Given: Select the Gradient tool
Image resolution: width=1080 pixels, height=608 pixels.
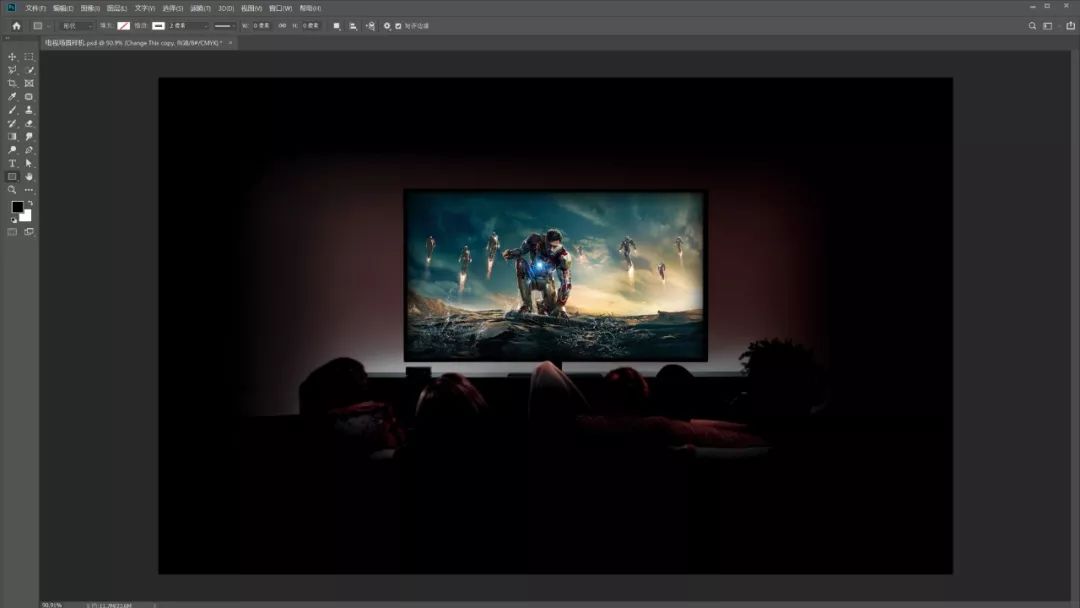Looking at the screenshot, I should click(x=12, y=136).
